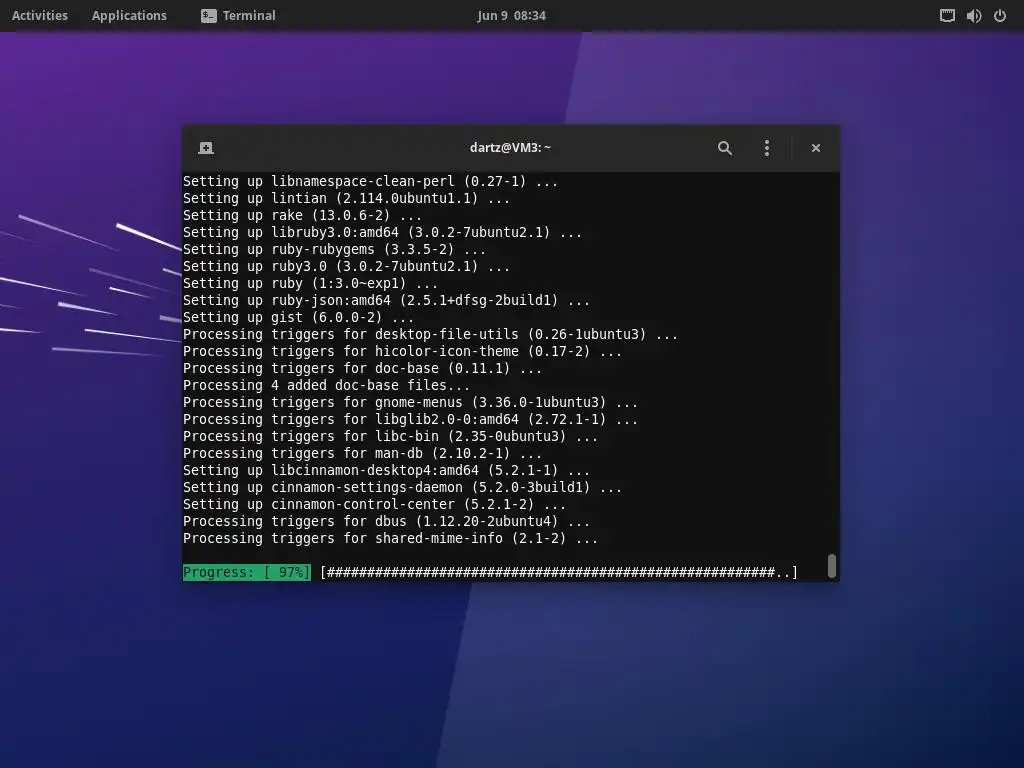Click the hash progress bar
The width and height of the screenshot is (1024, 768).
pos(559,572)
